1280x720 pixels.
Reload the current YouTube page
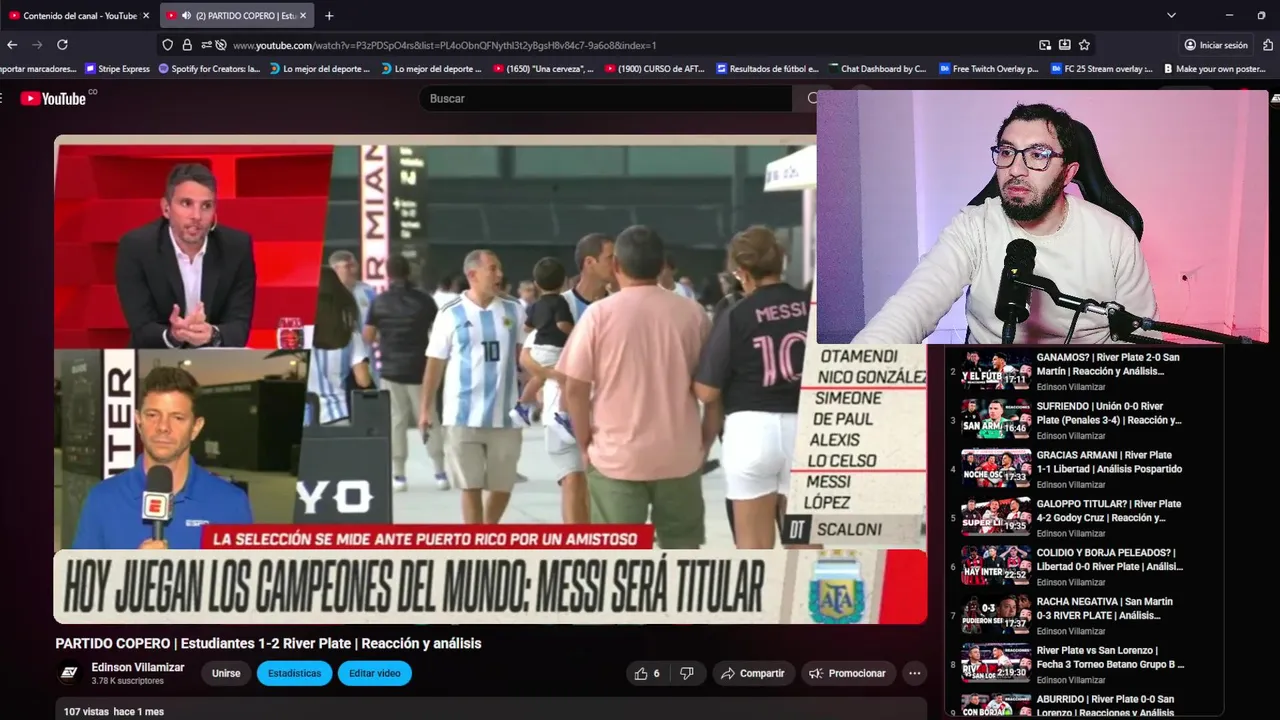62,45
